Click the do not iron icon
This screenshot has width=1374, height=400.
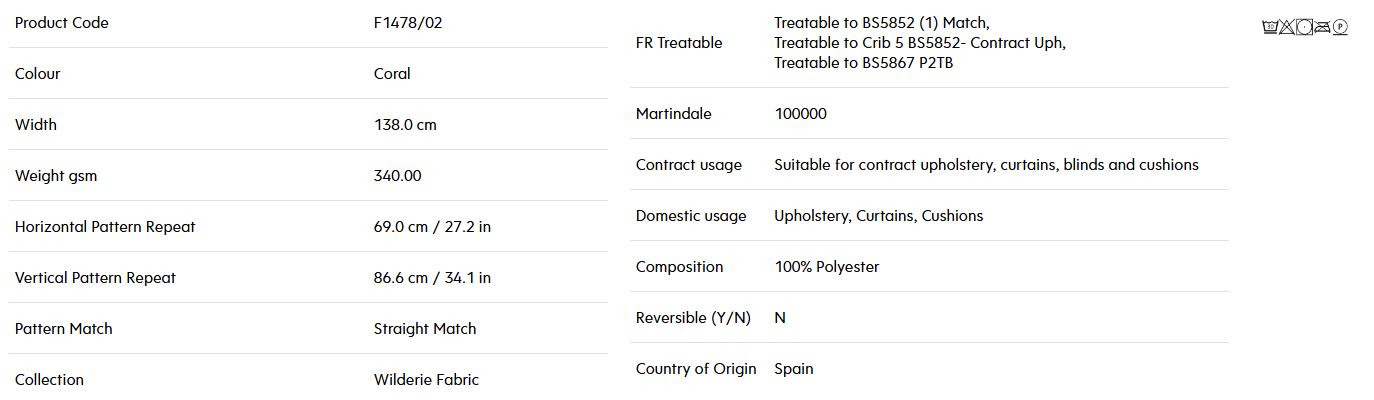[1322, 27]
